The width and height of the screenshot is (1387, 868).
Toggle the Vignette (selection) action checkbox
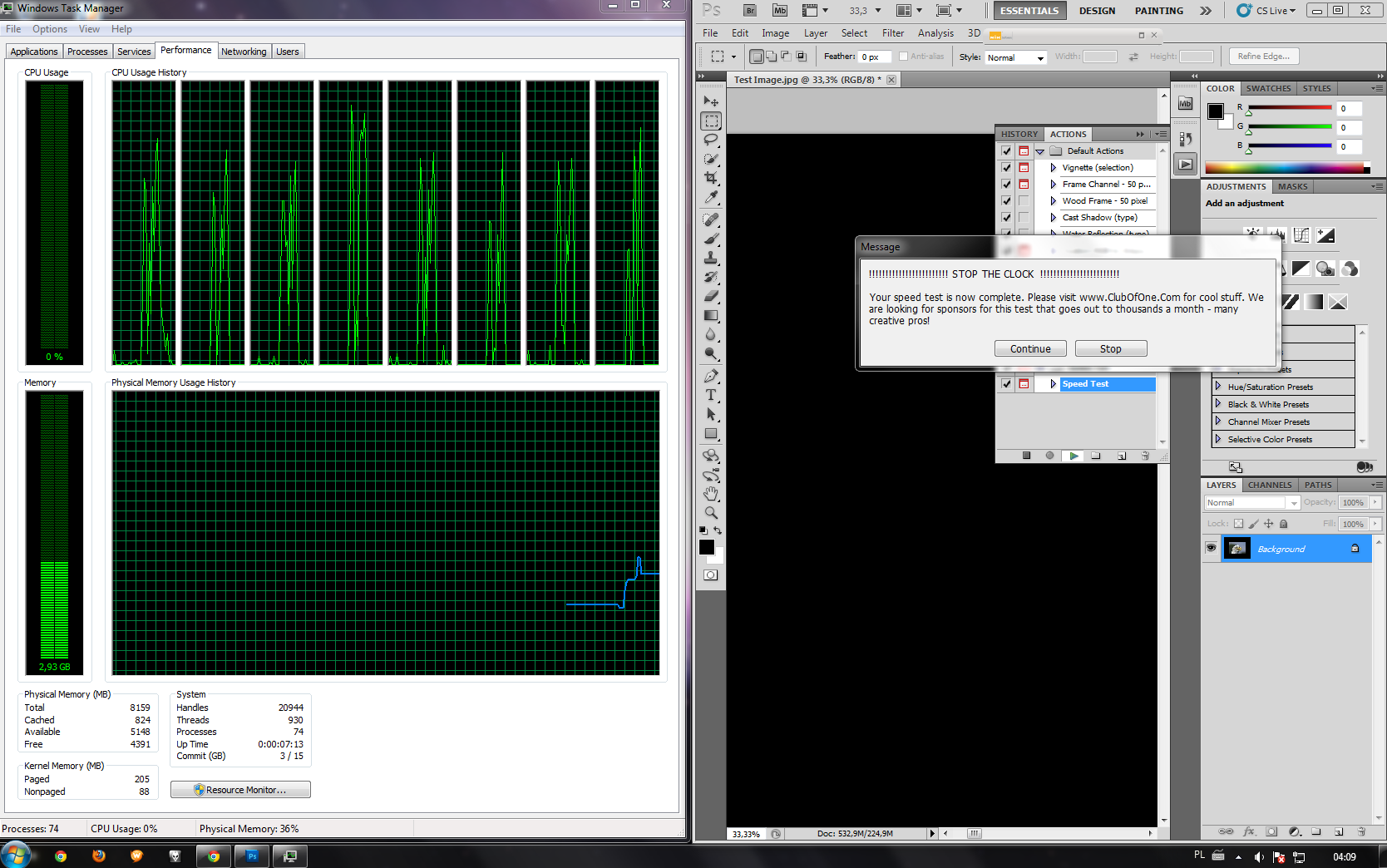pos(1007,168)
